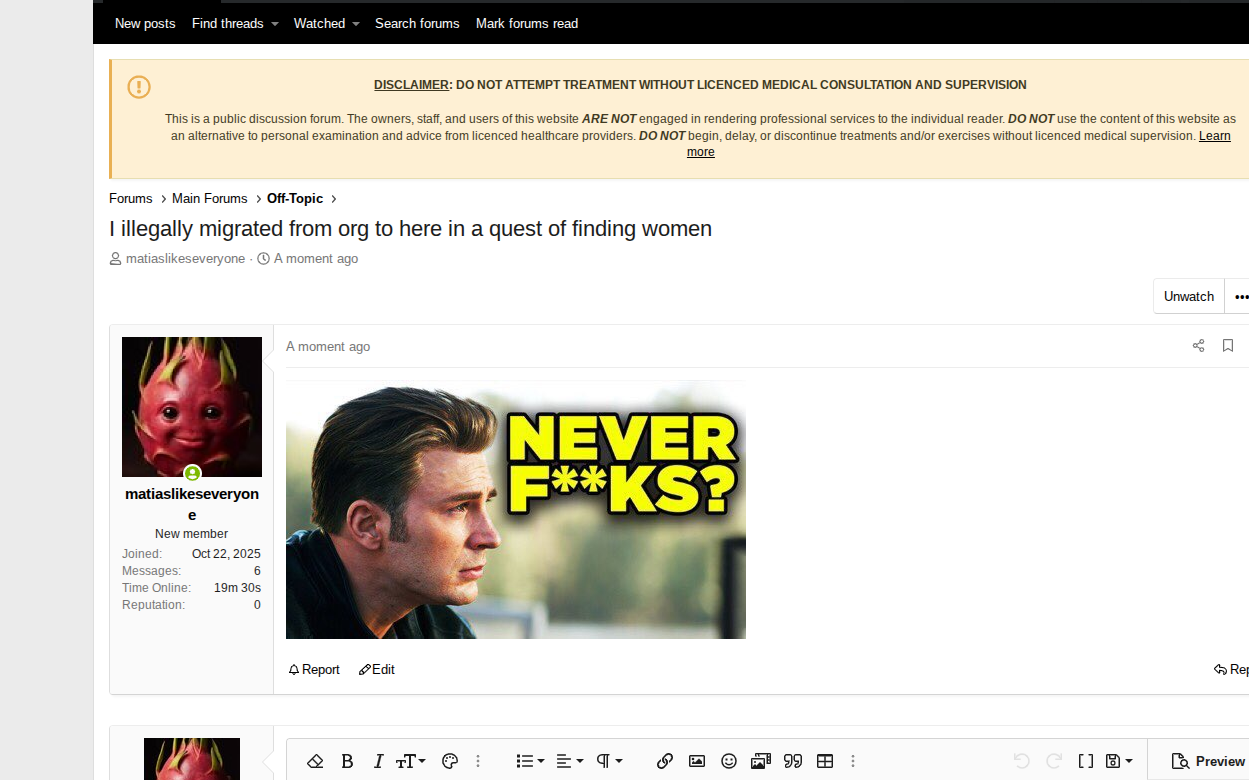Click the Captain America meme image

(x=515, y=510)
